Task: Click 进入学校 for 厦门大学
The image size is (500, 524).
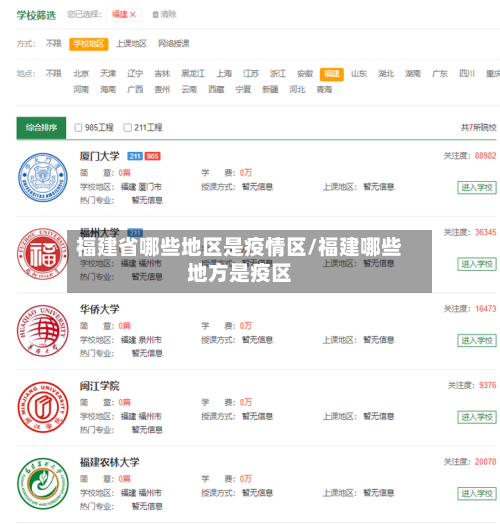Action: 477,187
